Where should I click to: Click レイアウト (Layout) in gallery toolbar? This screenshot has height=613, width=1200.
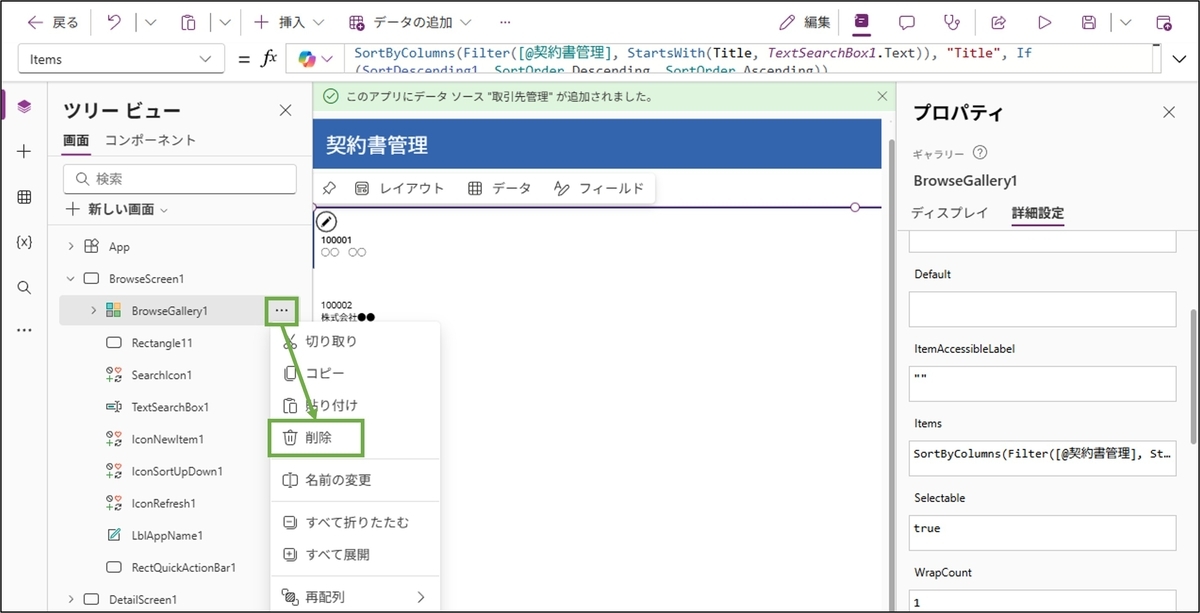pos(399,188)
